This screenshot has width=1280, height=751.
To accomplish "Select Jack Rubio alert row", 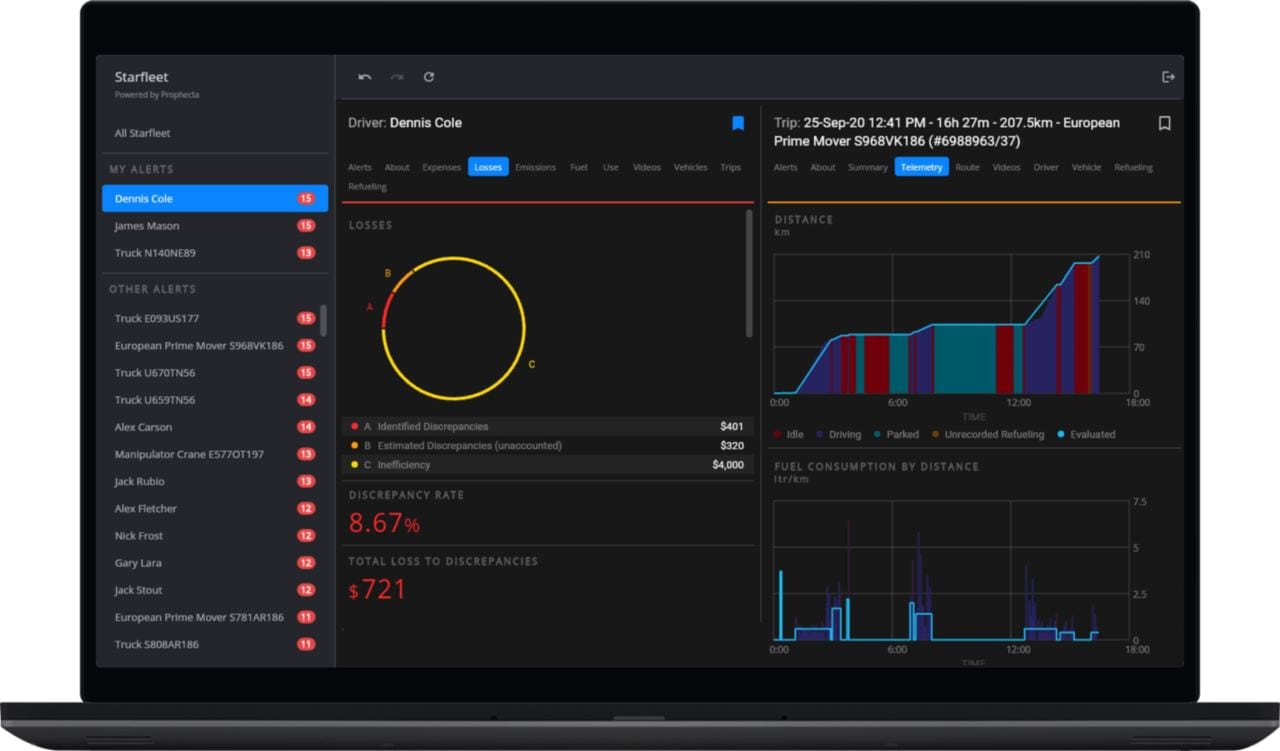I will [x=210, y=481].
